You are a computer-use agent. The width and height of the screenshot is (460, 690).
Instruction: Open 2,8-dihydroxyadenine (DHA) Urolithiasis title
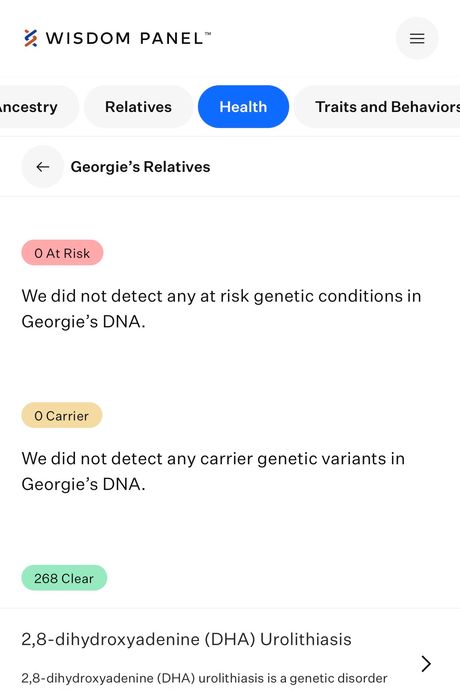(187, 639)
